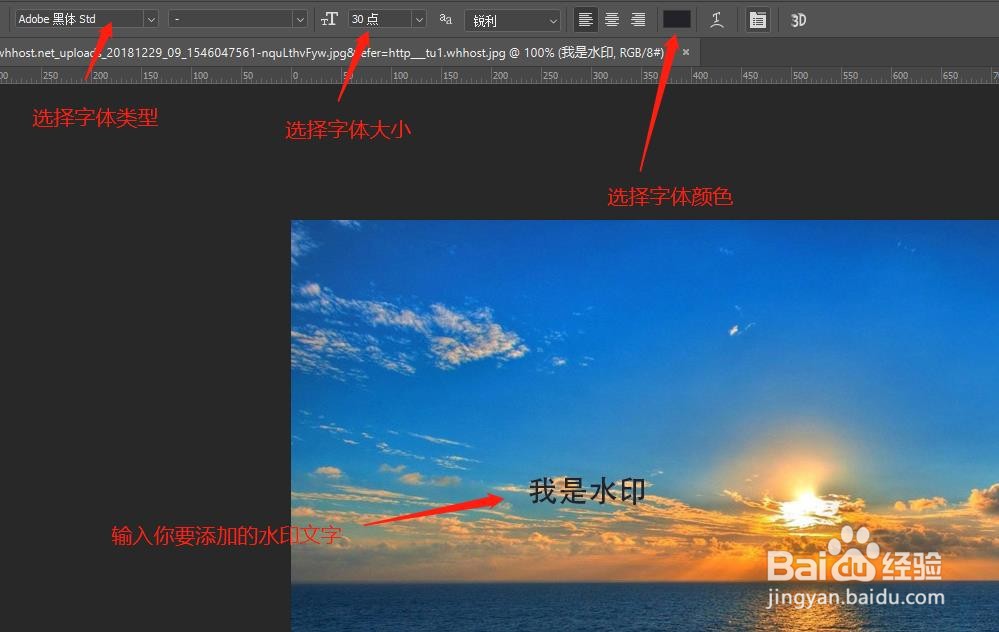Select the right align text icon
Viewport: 999px width, 632px height.
[x=637, y=19]
